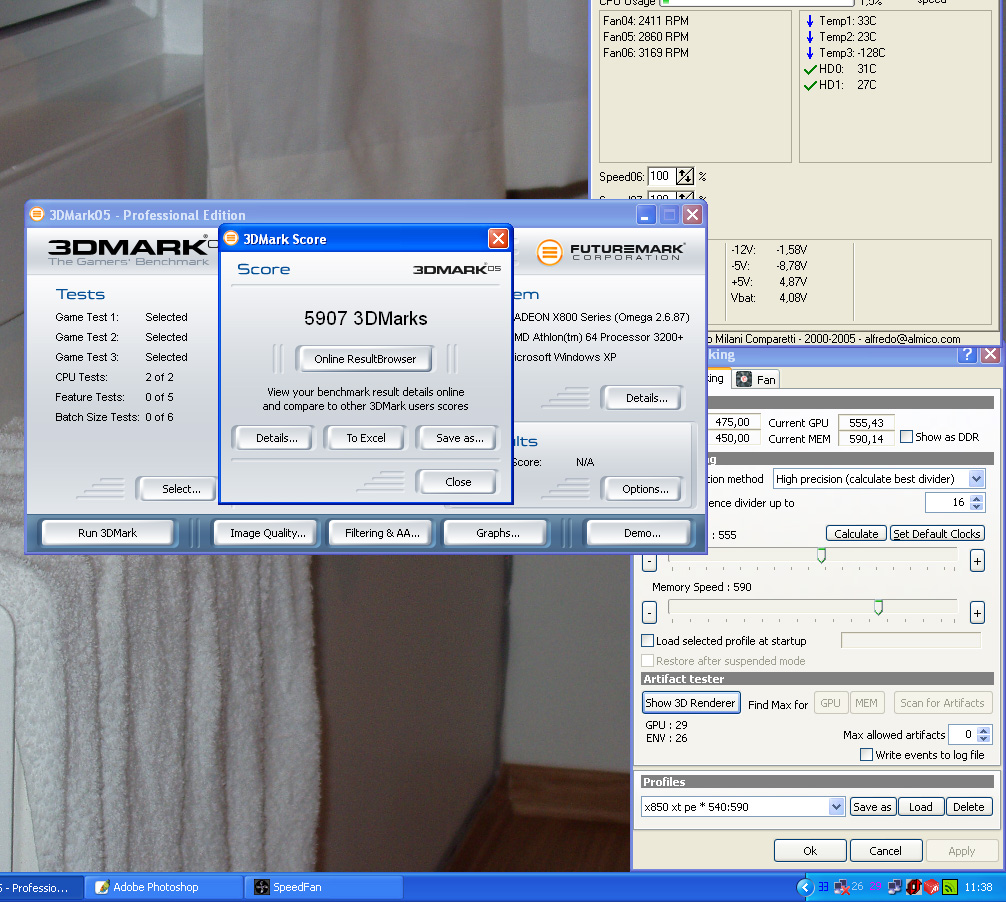Click the HD1 green check icon in SpeedFan
The width and height of the screenshot is (1006, 902).
click(810, 85)
